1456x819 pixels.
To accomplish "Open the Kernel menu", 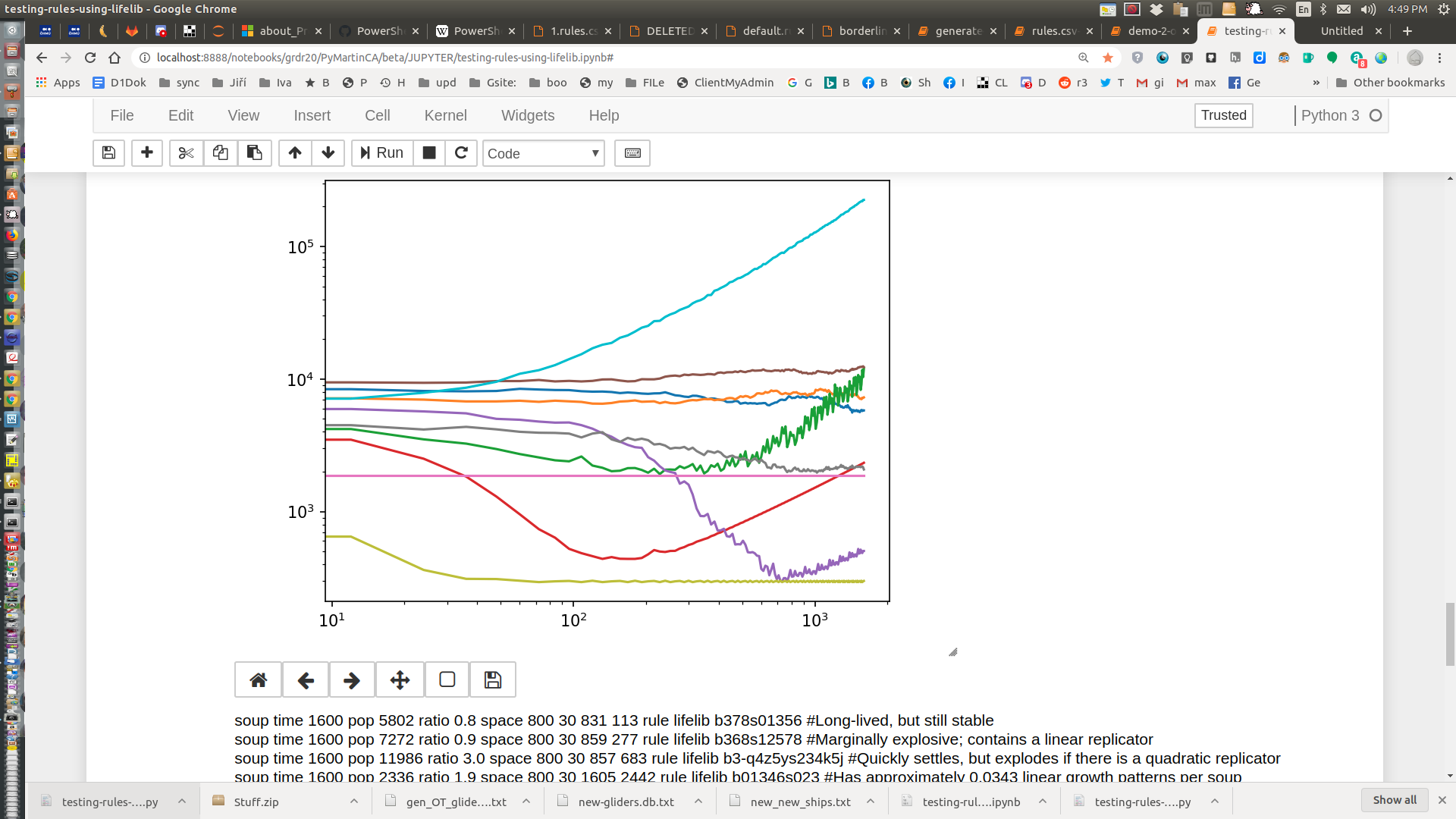I will (445, 115).
